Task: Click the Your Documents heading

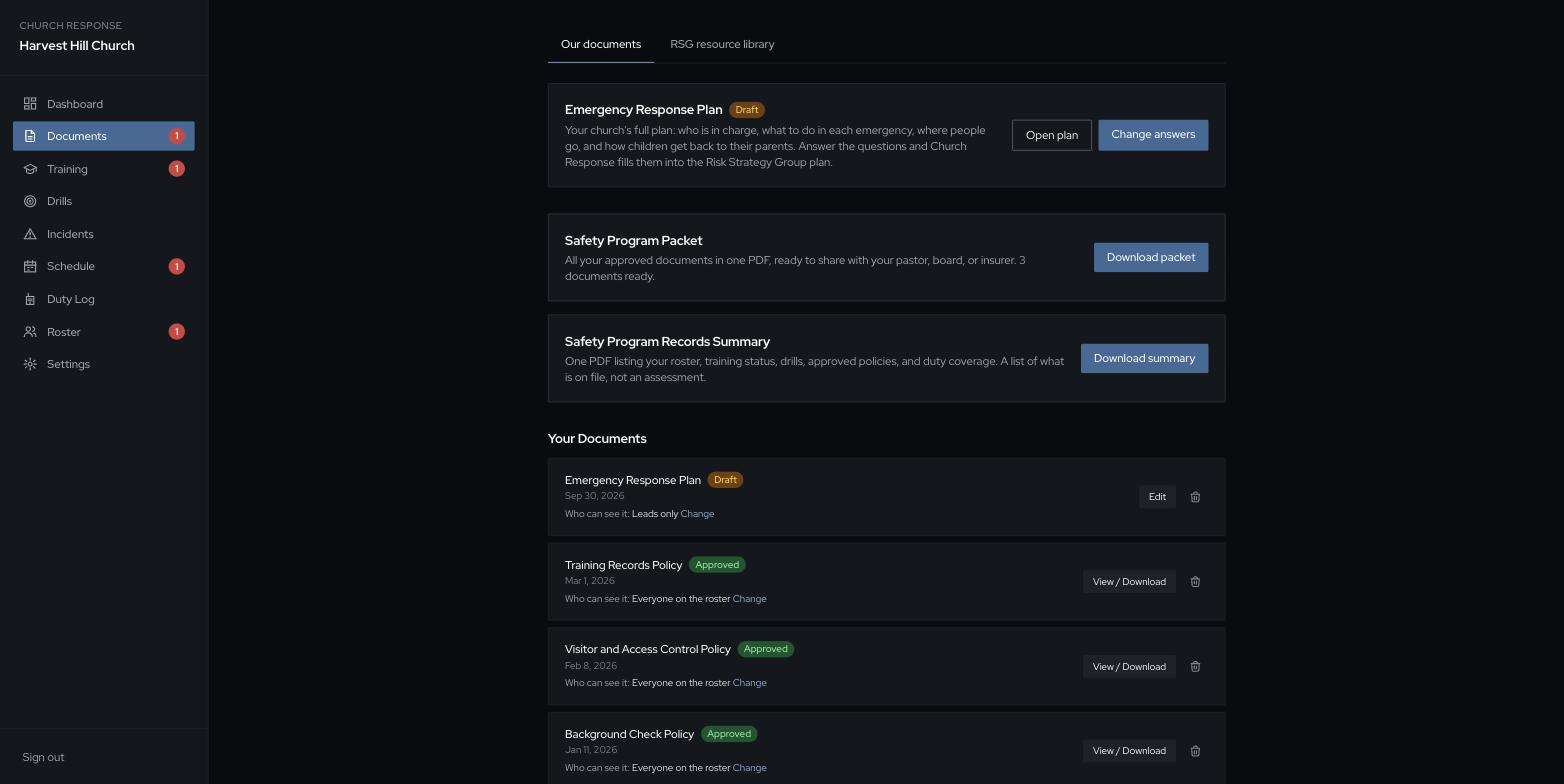Action: point(597,439)
